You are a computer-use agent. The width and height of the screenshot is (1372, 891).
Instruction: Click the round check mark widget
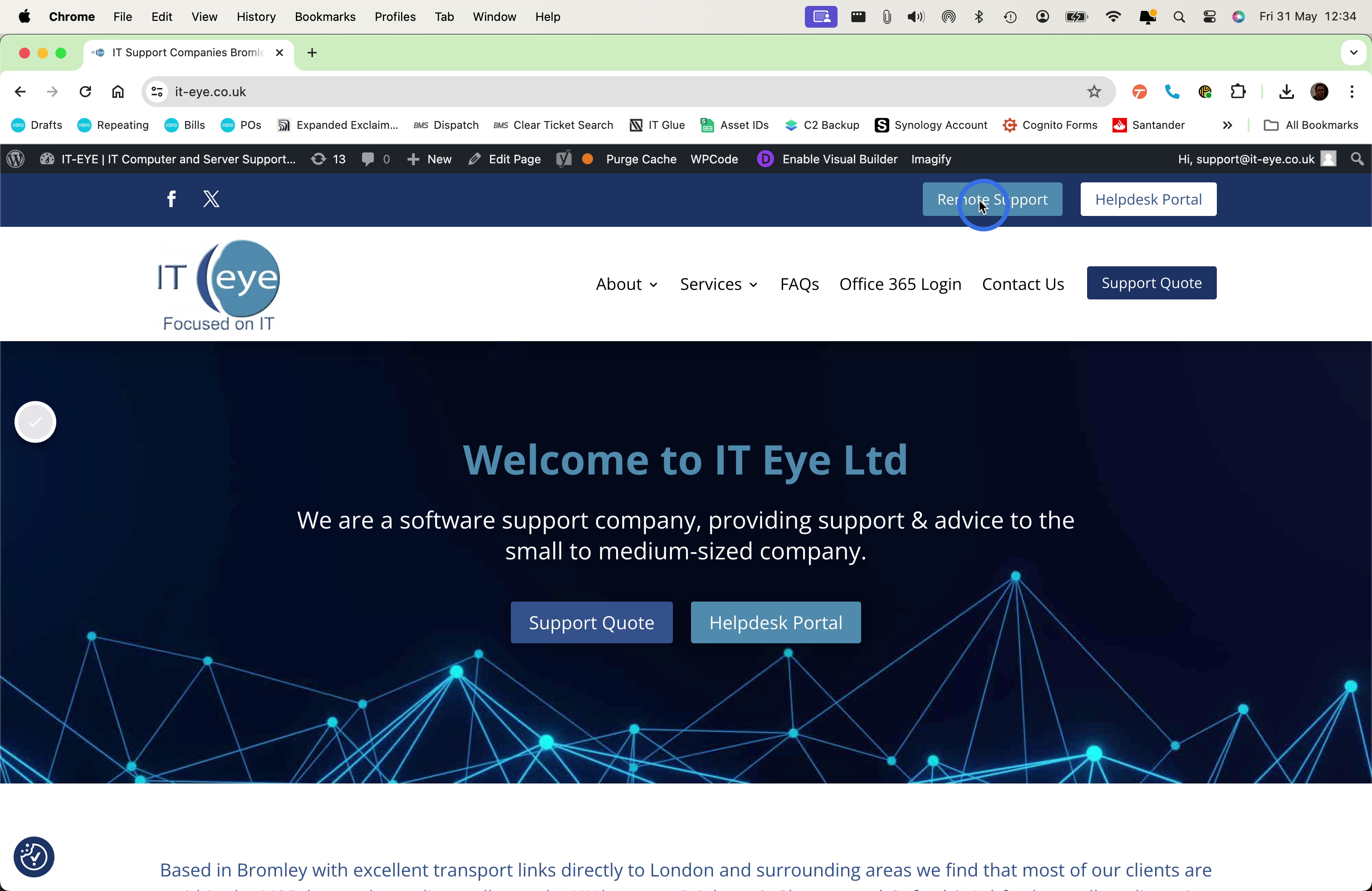click(35, 422)
